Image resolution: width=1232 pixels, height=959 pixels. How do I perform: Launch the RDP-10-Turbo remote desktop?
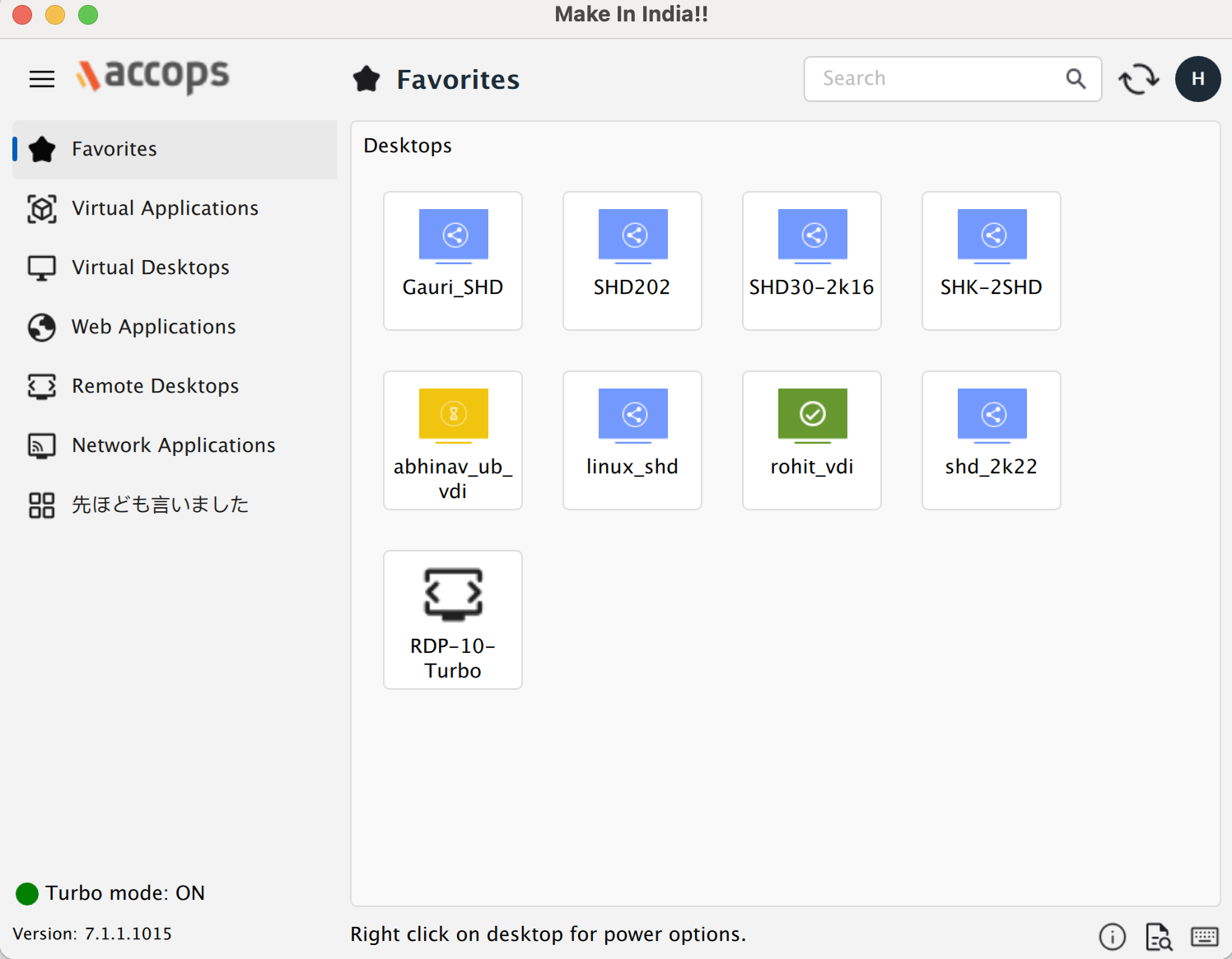453,619
